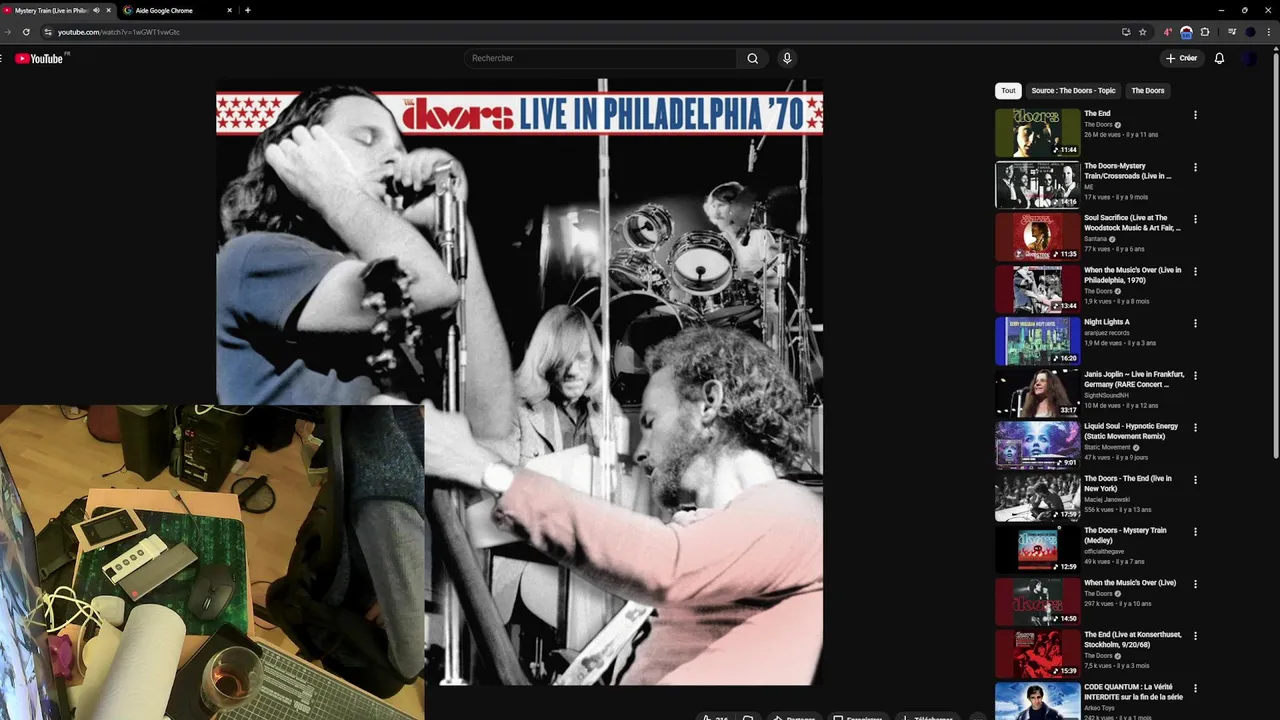Switch to Aide Google Chrome tab
This screenshot has height=720, width=1280.
pyautogui.click(x=176, y=10)
